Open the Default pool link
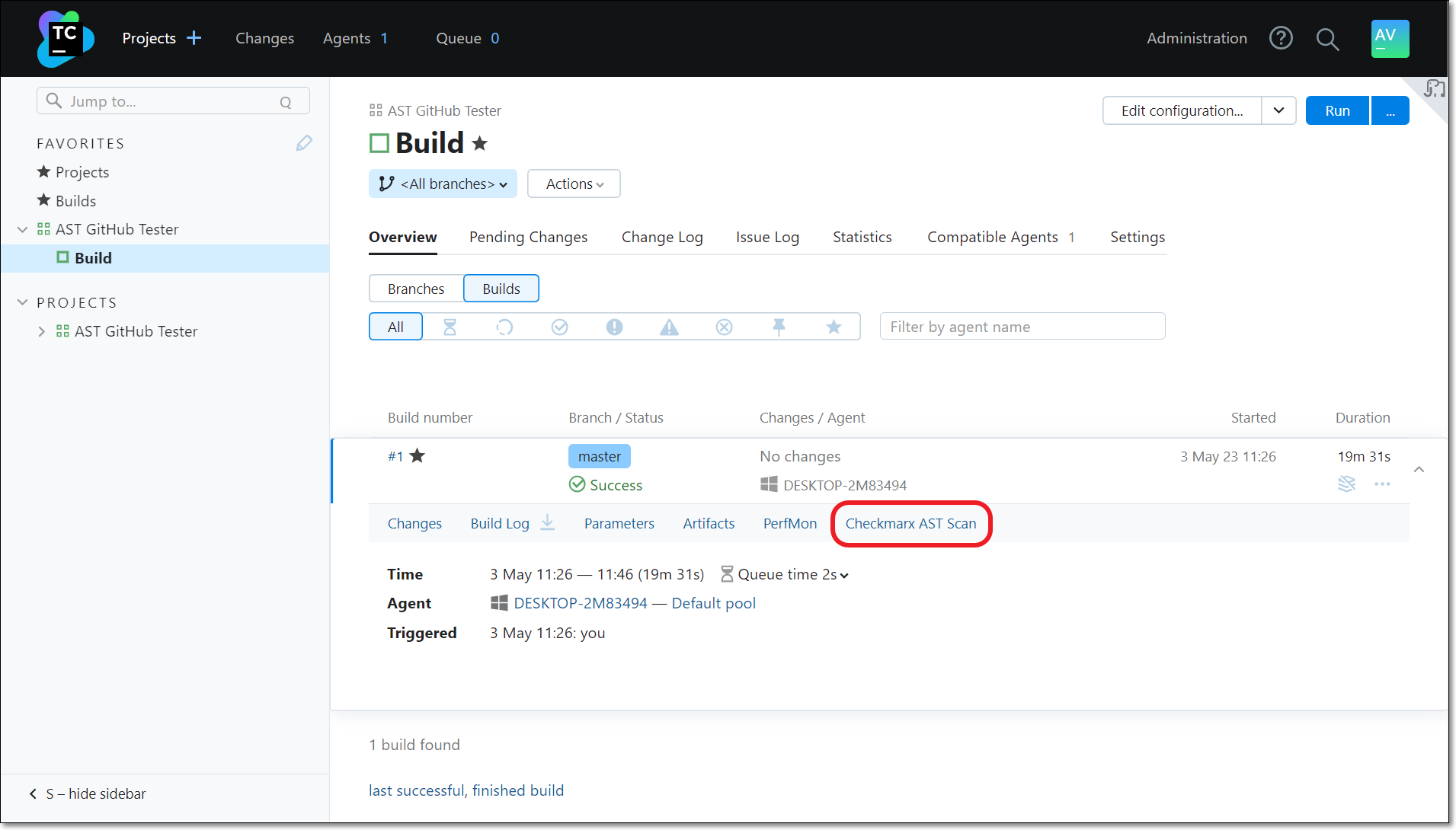Image resolution: width=1456 pixels, height=830 pixels. click(x=713, y=603)
